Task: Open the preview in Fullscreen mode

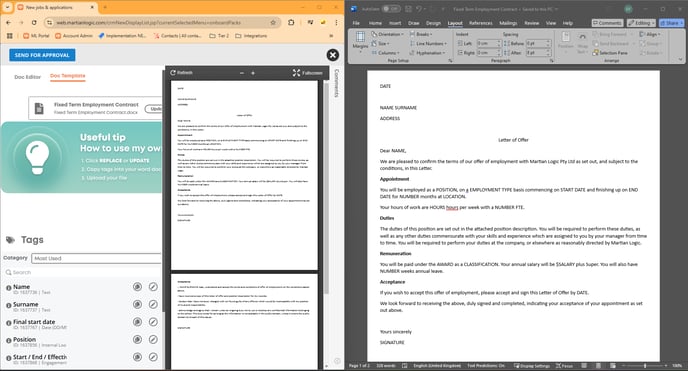Action: click(x=308, y=73)
